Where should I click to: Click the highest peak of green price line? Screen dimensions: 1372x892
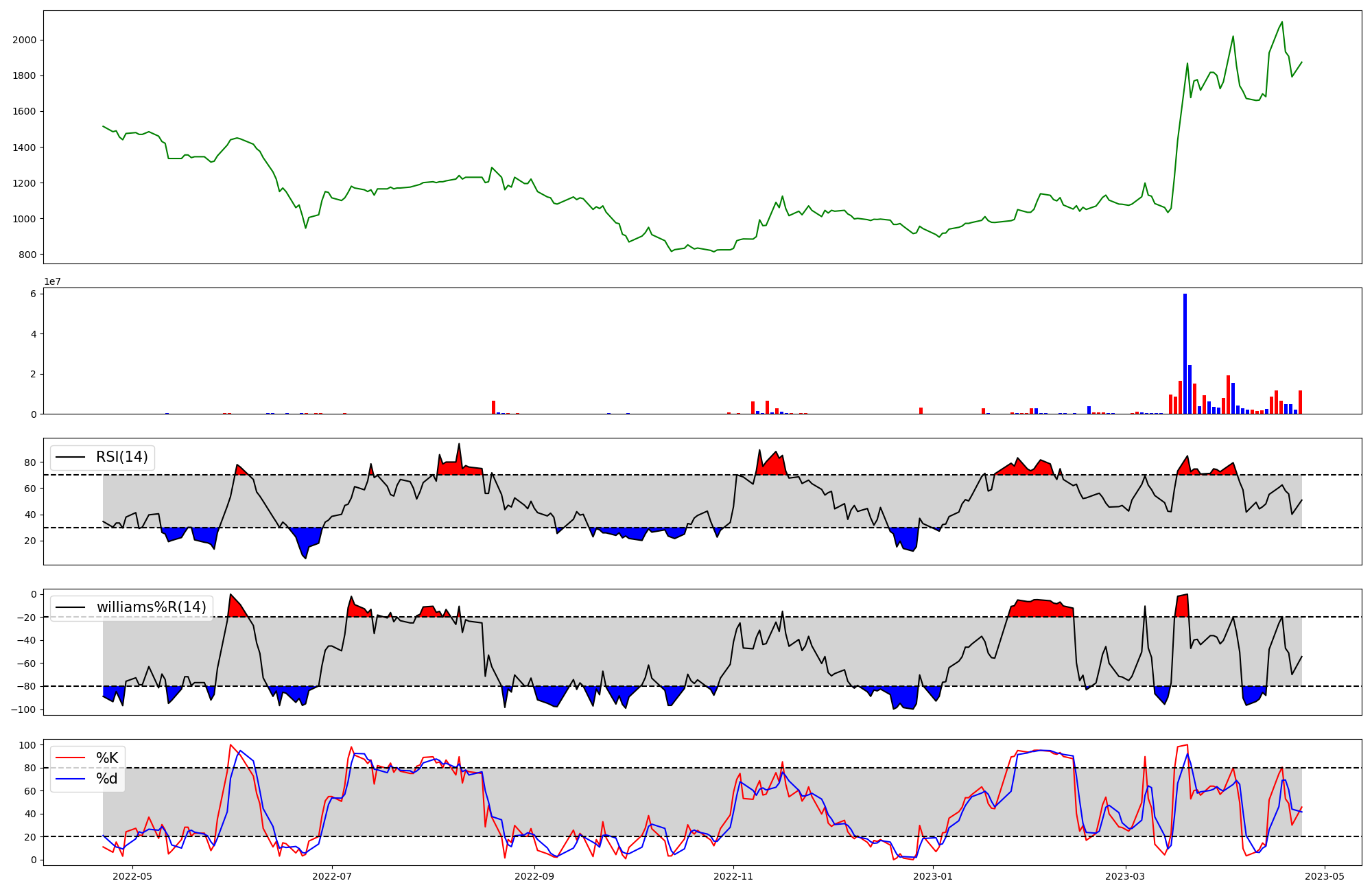coord(1282,22)
